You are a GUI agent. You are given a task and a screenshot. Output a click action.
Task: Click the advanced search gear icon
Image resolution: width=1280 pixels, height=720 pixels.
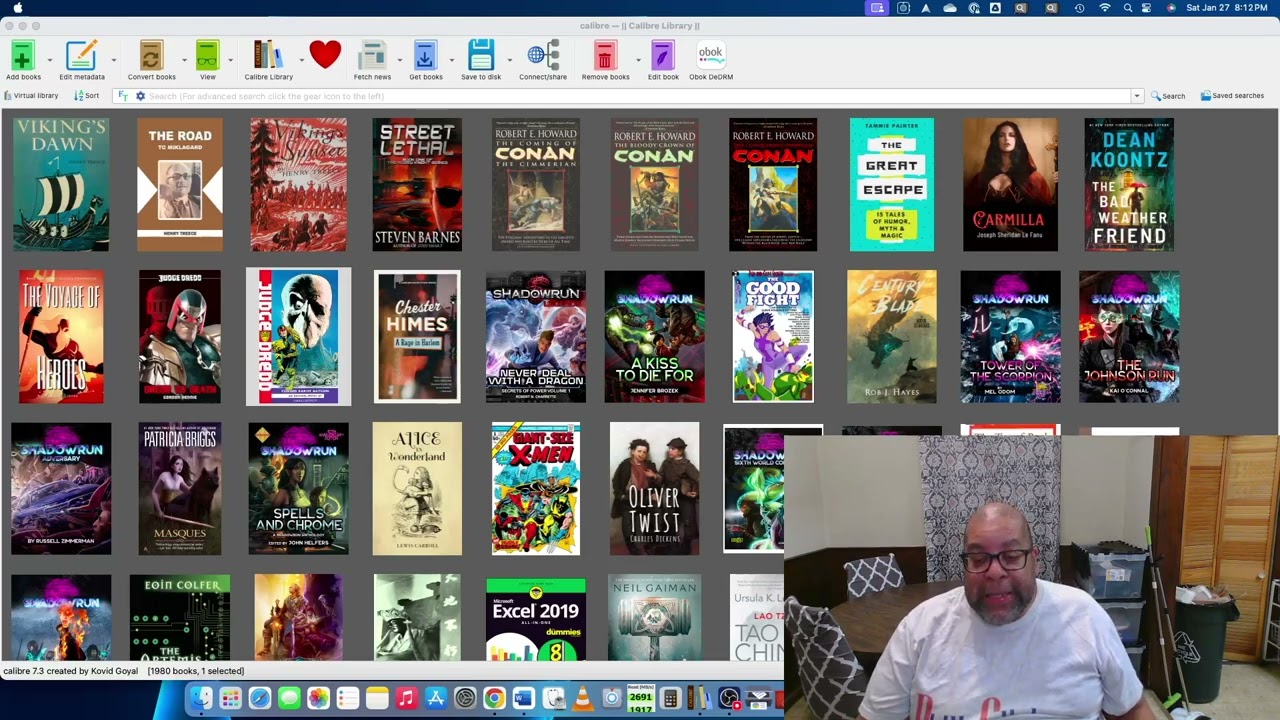[140, 96]
